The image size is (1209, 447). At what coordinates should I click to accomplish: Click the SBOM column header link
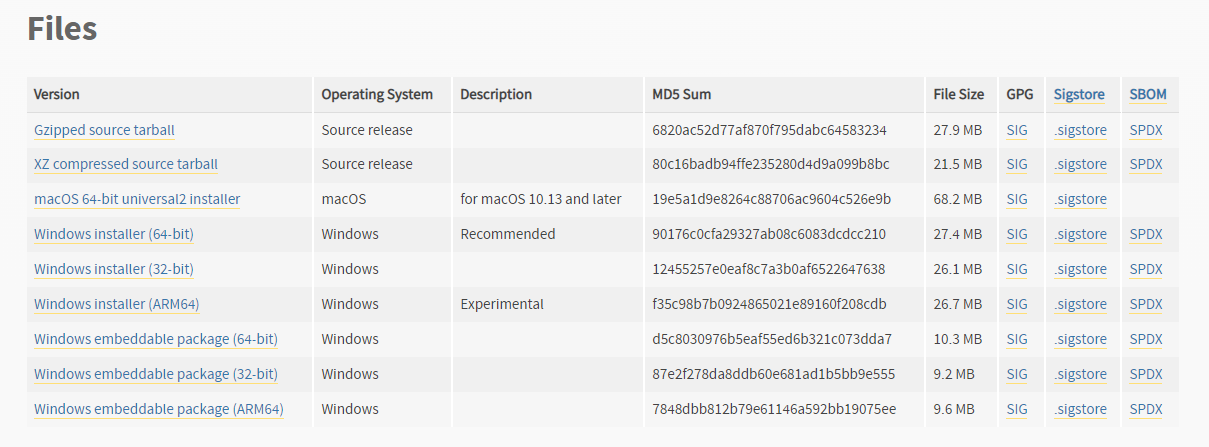click(x=1148, y=94)
